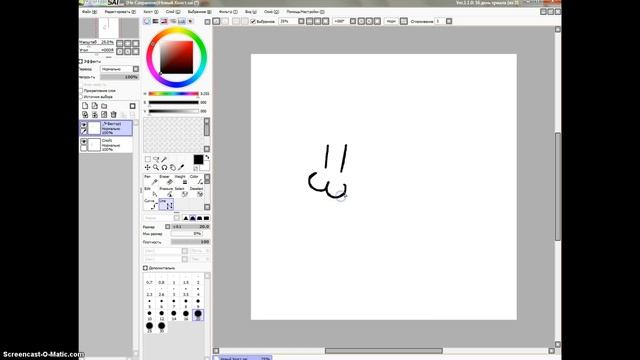640x360 pixels.
Task: Toggle the Прикрепление слоя checkbox
Action: (x=81, y=91)
